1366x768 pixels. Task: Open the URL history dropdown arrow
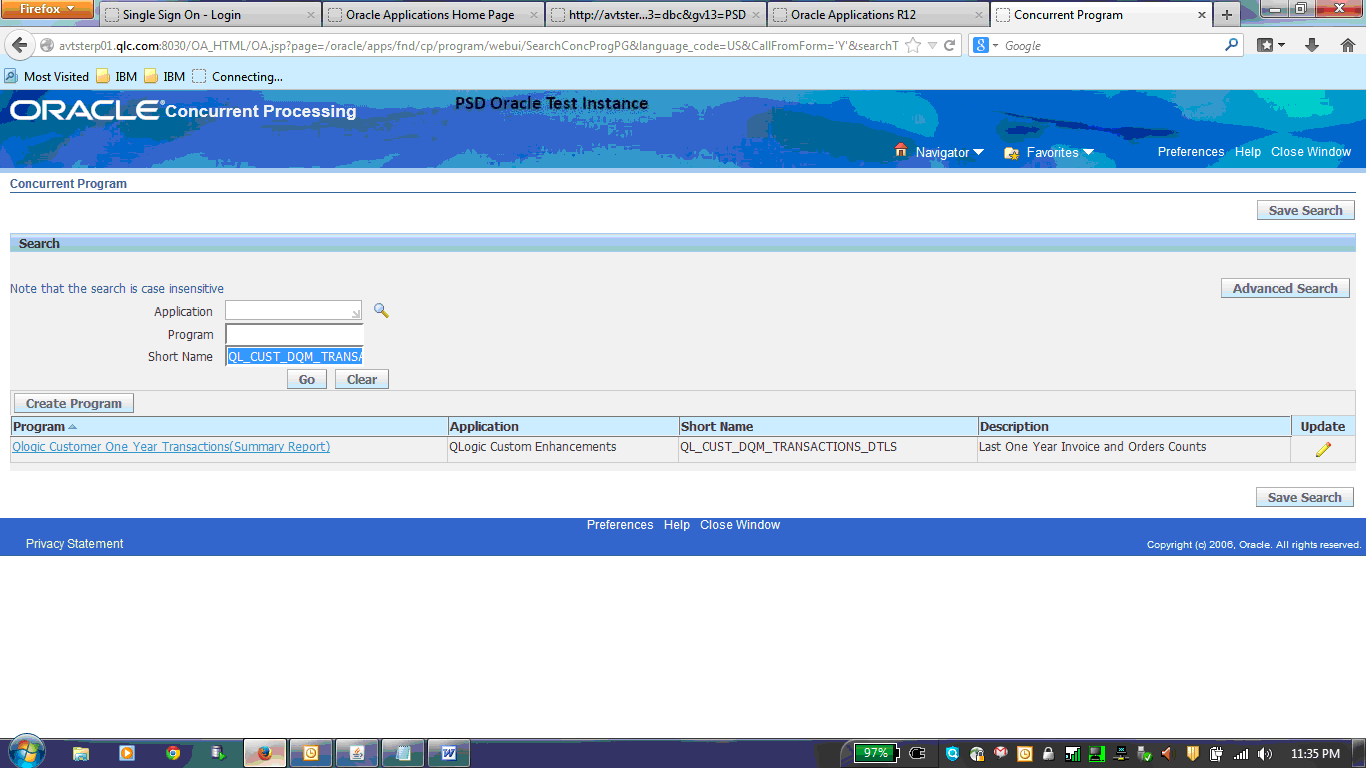point(933,46)
